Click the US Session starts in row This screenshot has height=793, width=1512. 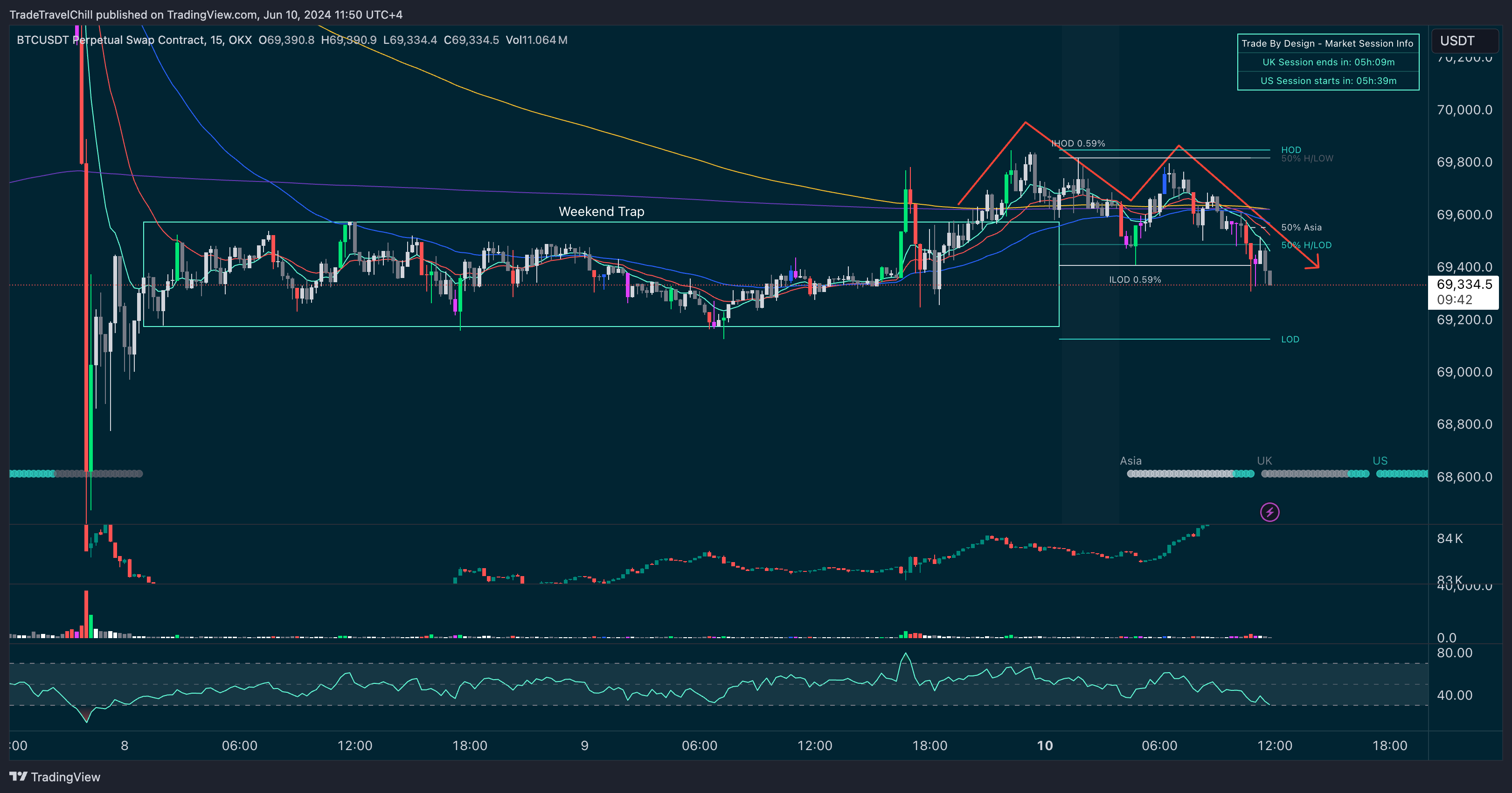click(x=1328, y=80)
